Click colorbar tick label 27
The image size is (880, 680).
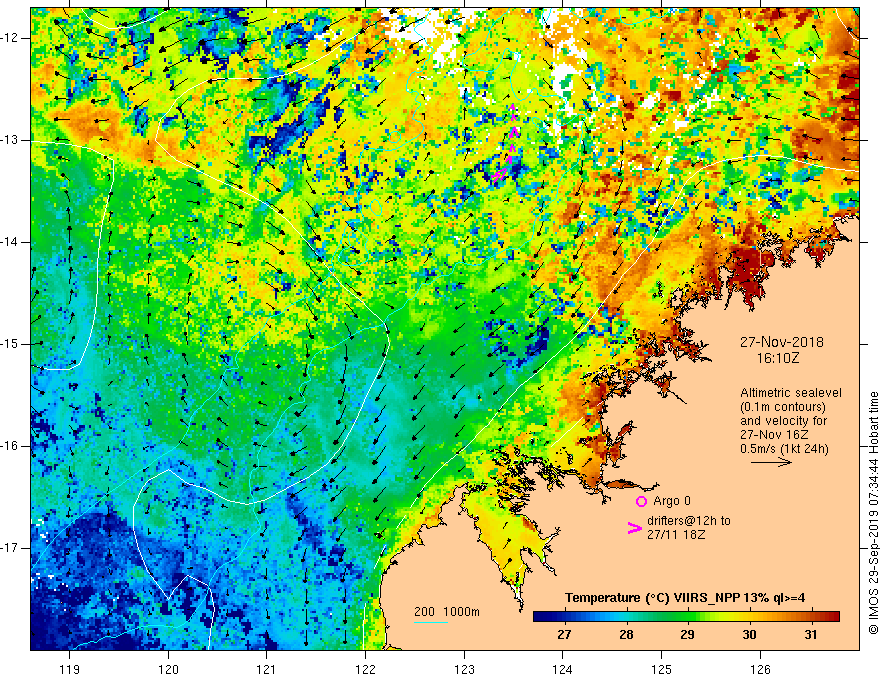pos(564,635)
